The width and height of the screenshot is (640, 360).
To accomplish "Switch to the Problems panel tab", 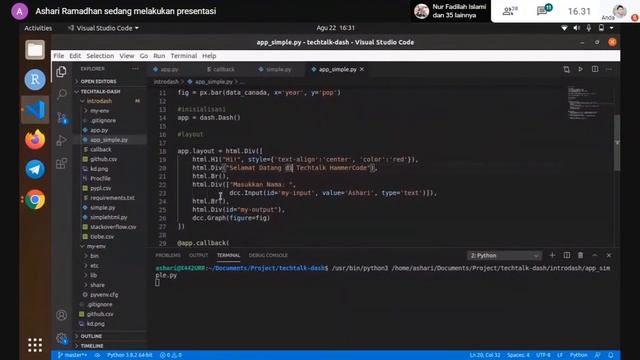I will pos(168,255).
